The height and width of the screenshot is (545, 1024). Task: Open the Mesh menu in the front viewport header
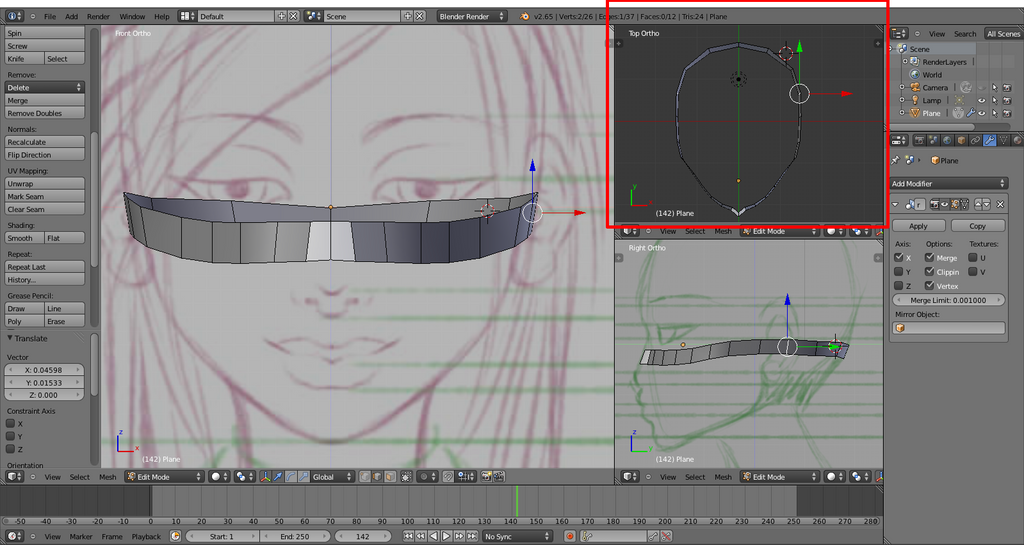pyautogui.click(x=108, y=477)
